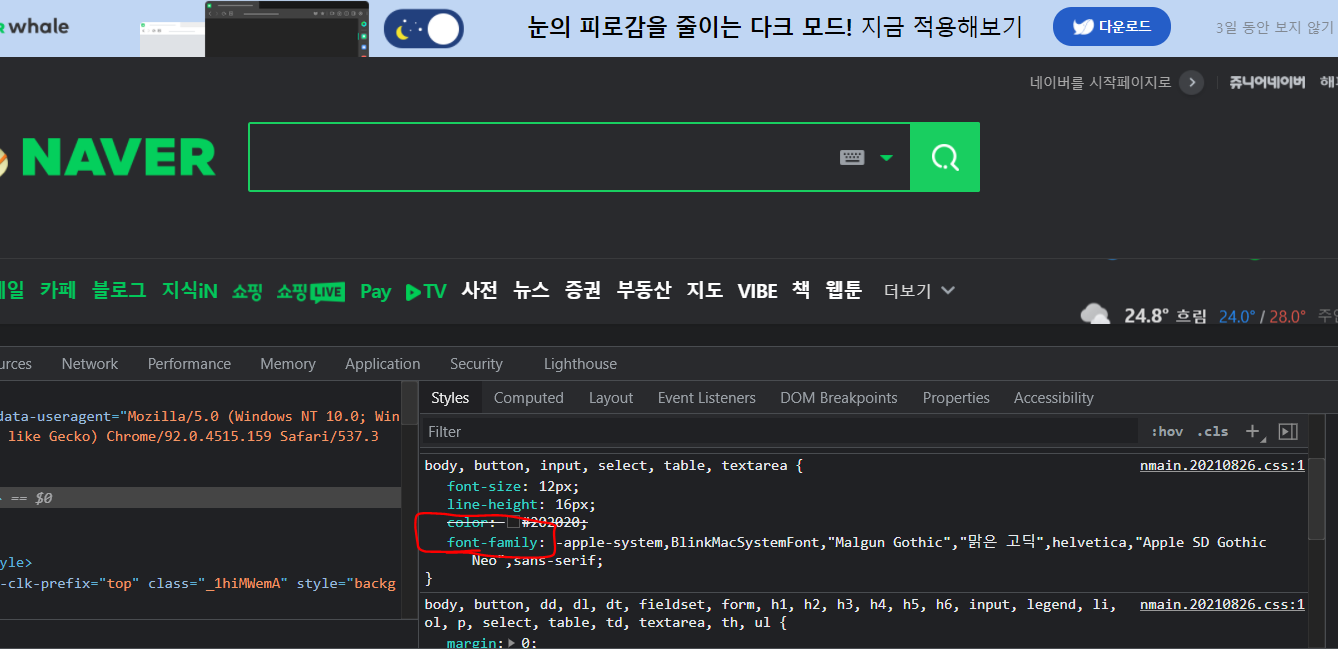Open the Naver TV navigation icon
Viewport: 1338px width, 649px height.
coord(426,291)
